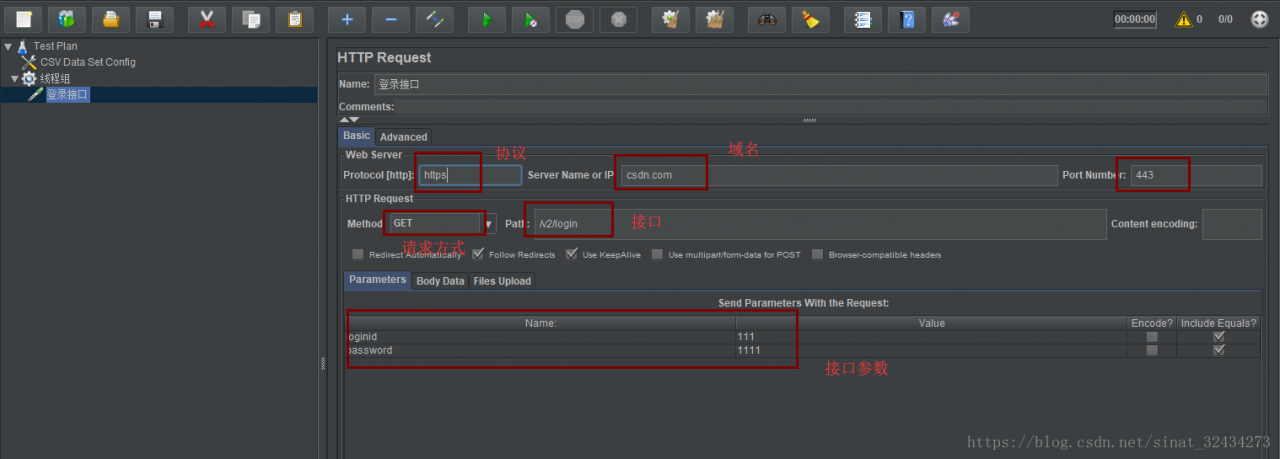Open the Templates icon in toolbar
Viewport: 1280px width, 459px height.
[67, 19]
